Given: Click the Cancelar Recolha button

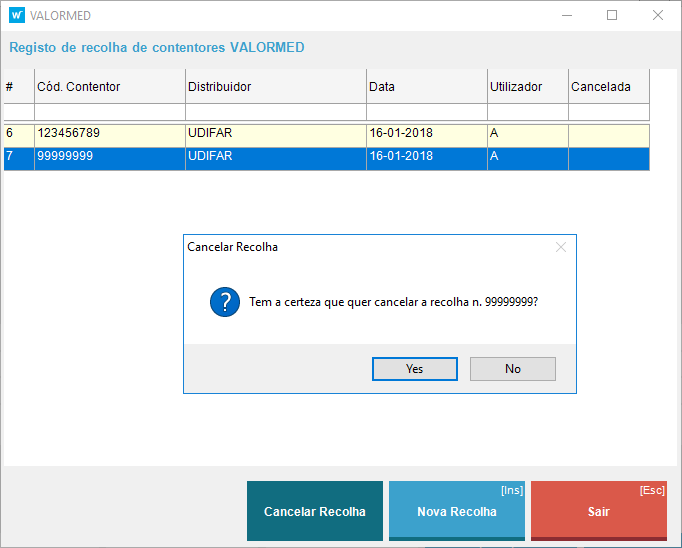Looking at the screenshot, I should pyautogui.click(x=315, y=511).
